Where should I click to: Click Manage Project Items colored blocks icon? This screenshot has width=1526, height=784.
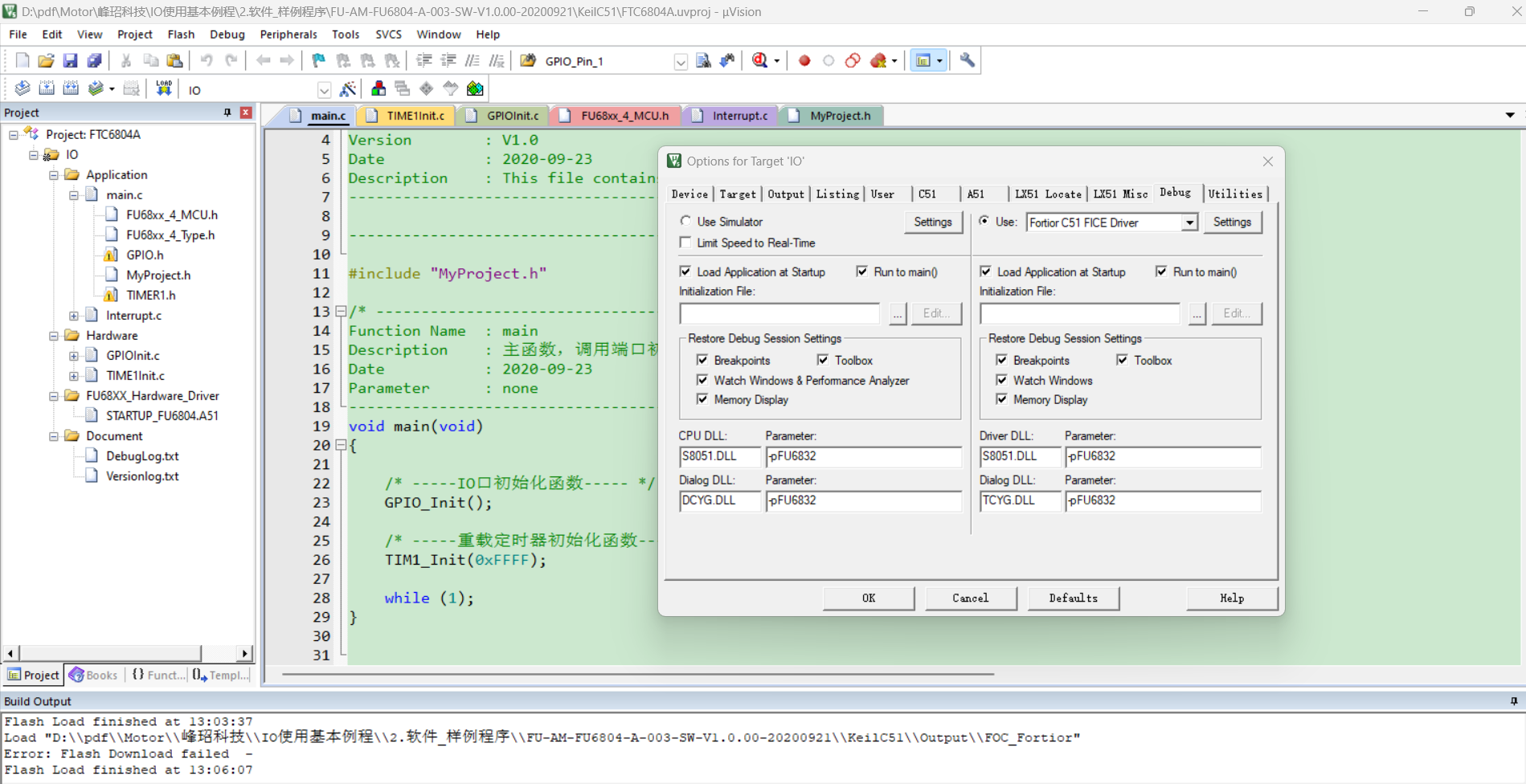[378, 88]
